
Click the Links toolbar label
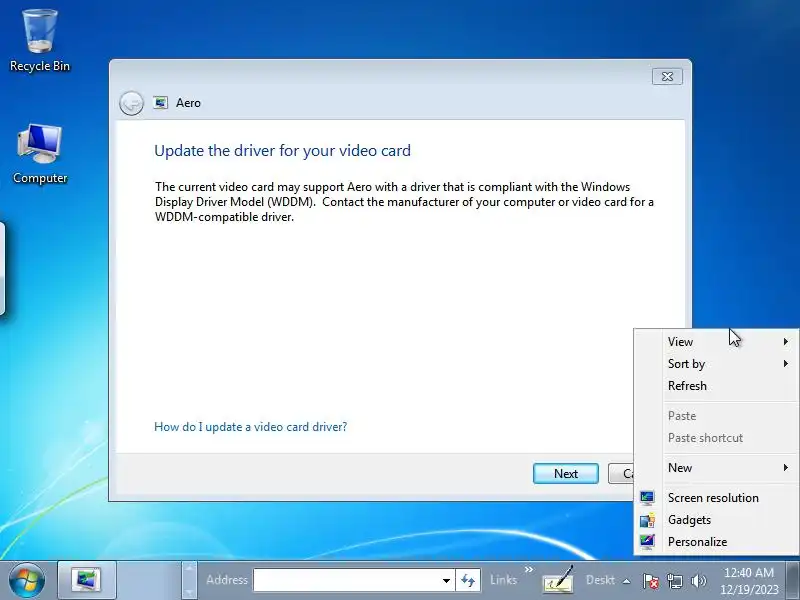pos(503,580)
